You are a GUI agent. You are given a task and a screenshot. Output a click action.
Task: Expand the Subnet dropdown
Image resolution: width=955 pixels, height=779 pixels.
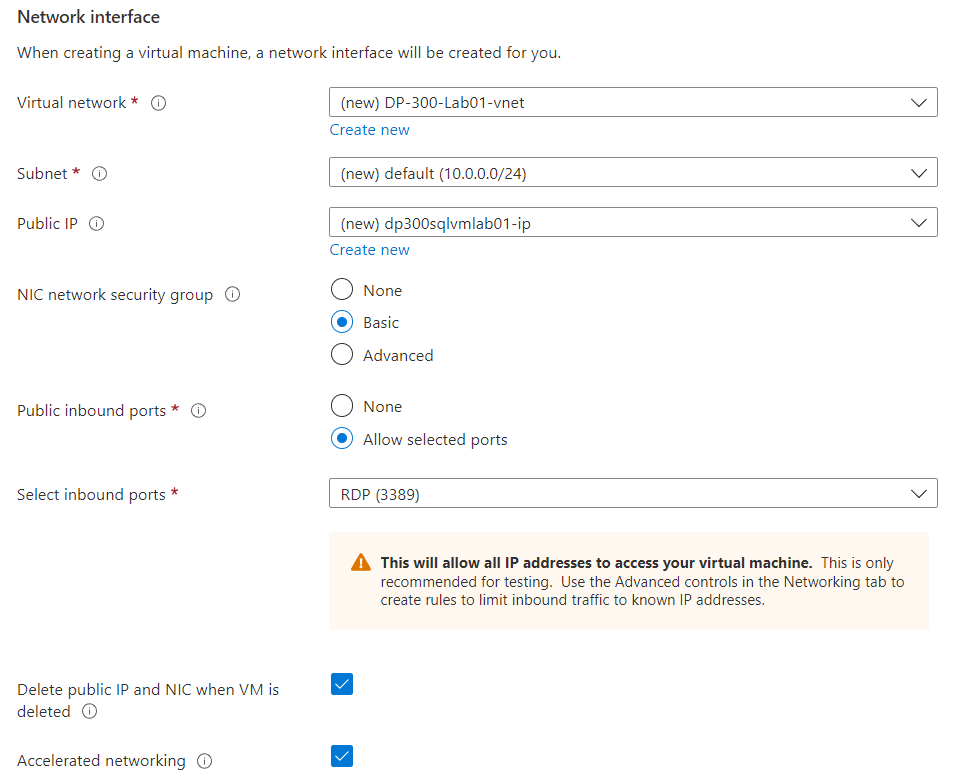[632, 173]
